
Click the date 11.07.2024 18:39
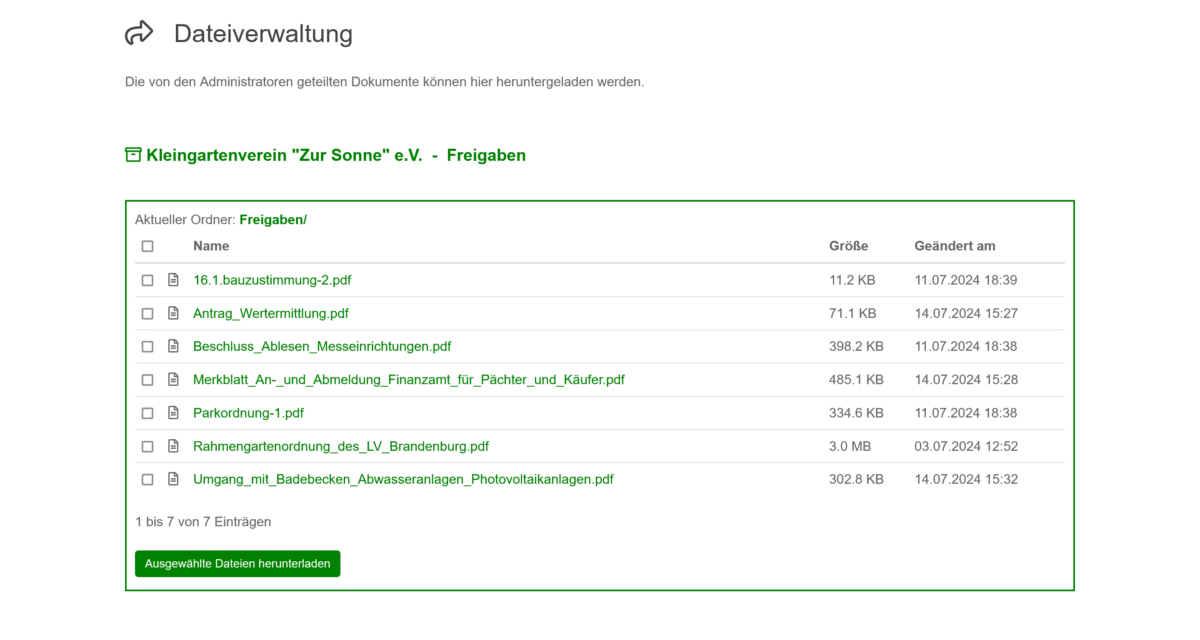point(966,280)
